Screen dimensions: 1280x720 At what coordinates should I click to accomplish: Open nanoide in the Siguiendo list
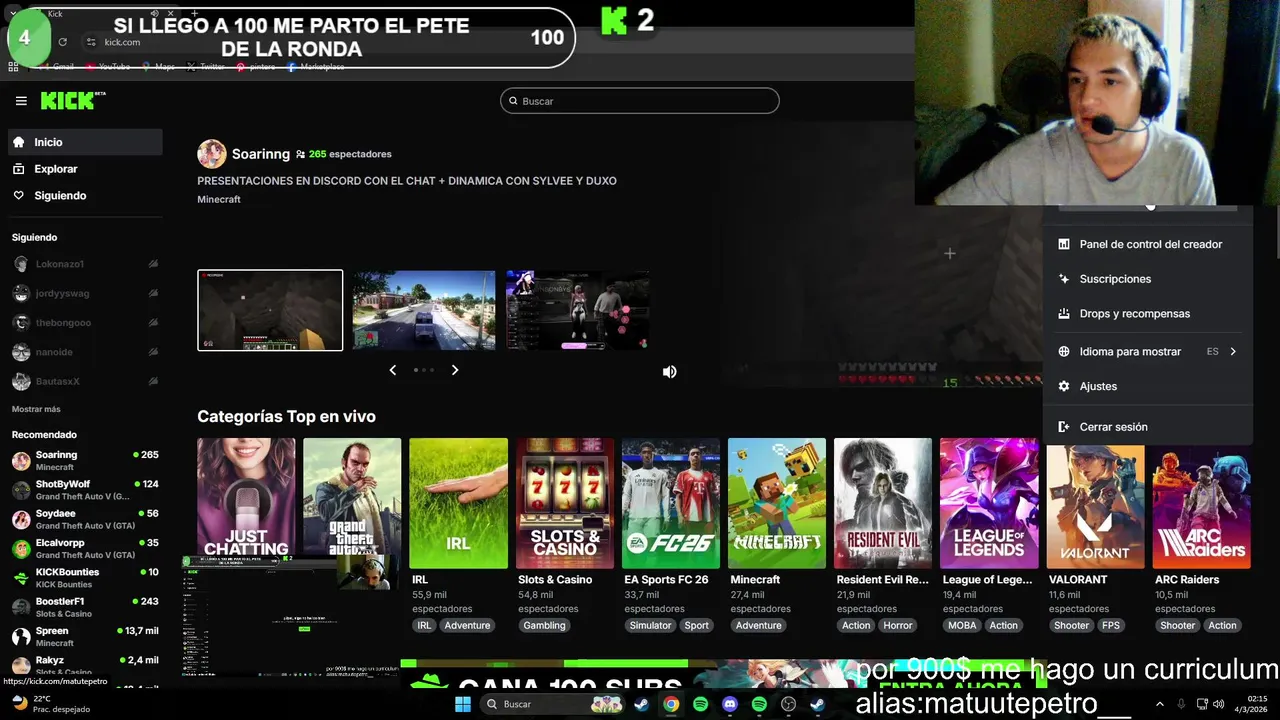click(x=85, y=352)
